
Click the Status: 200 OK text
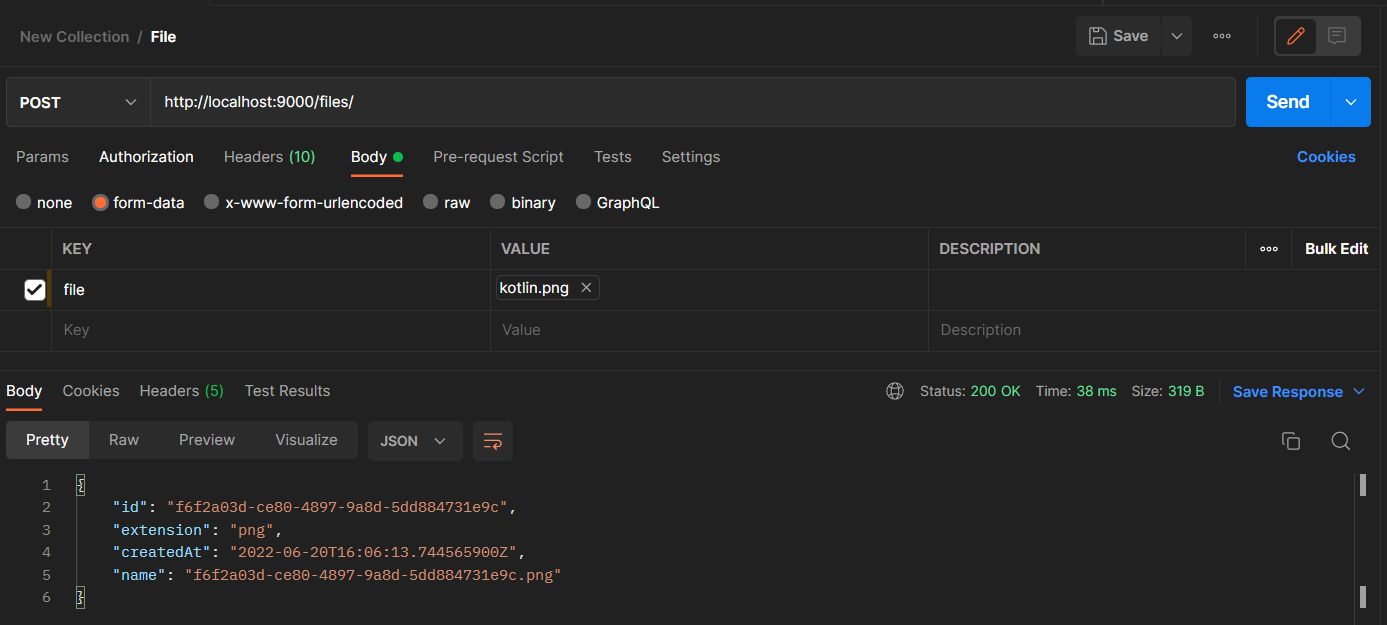970,391
